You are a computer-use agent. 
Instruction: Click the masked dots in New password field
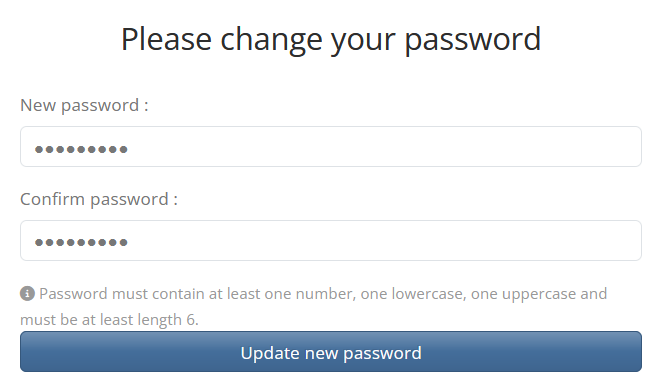[x=81, y=149]
